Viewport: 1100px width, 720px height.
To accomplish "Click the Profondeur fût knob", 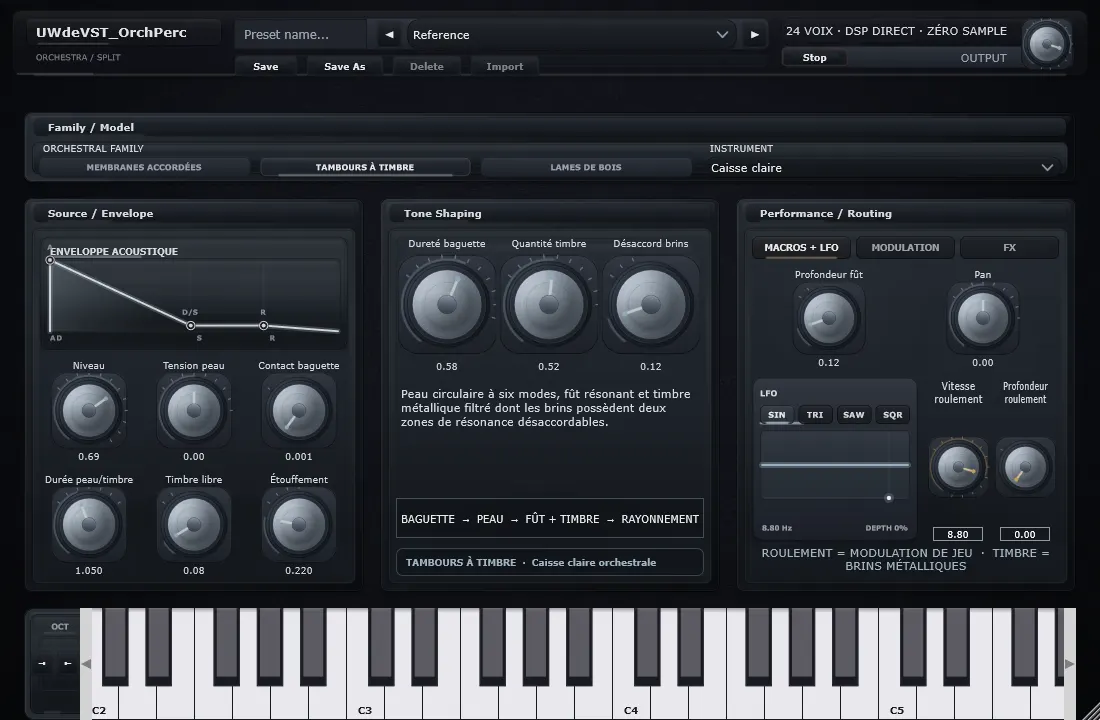I will tap(829, 318).
